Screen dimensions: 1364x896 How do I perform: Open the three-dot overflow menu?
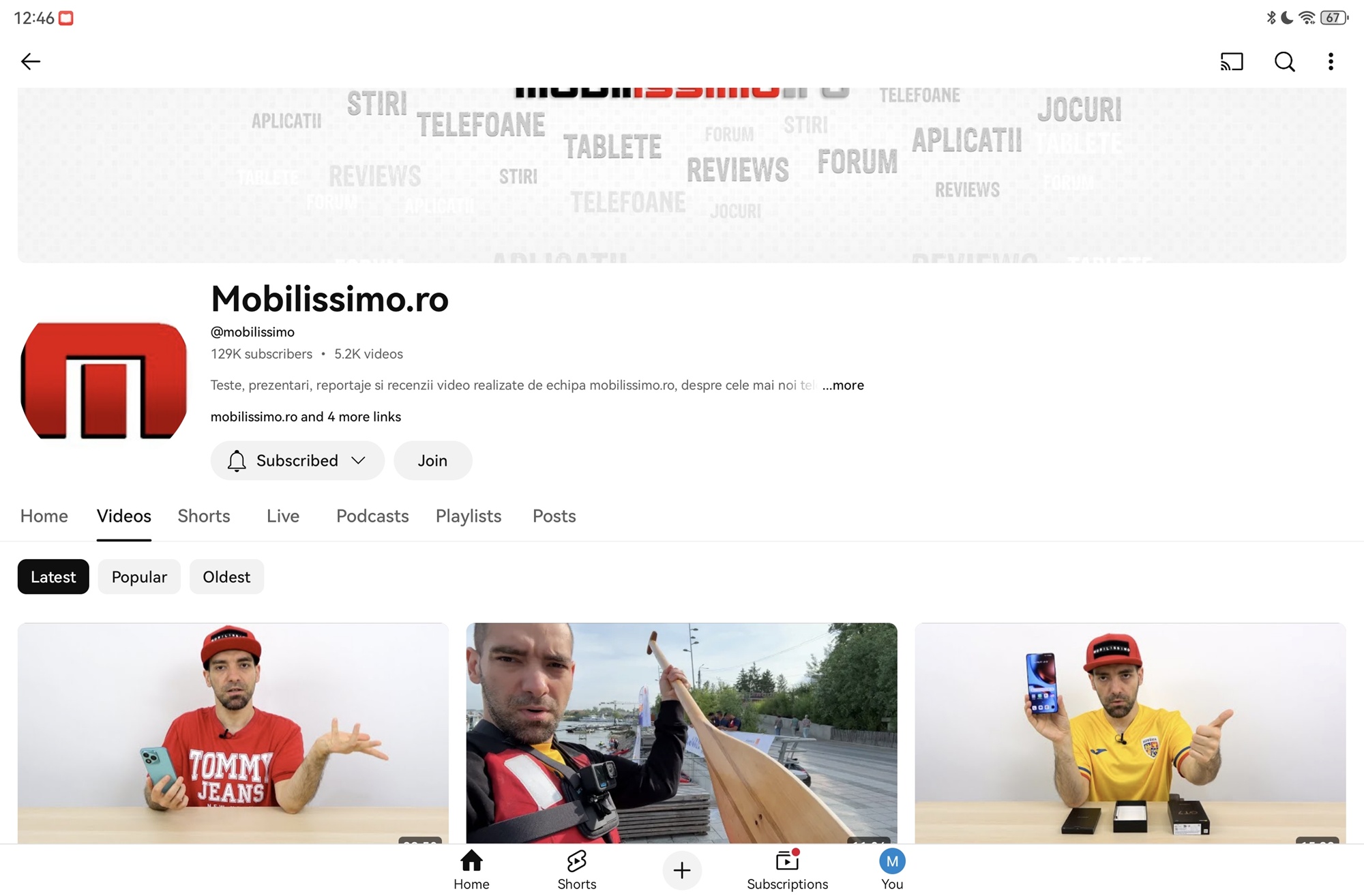pos(1331,61)
